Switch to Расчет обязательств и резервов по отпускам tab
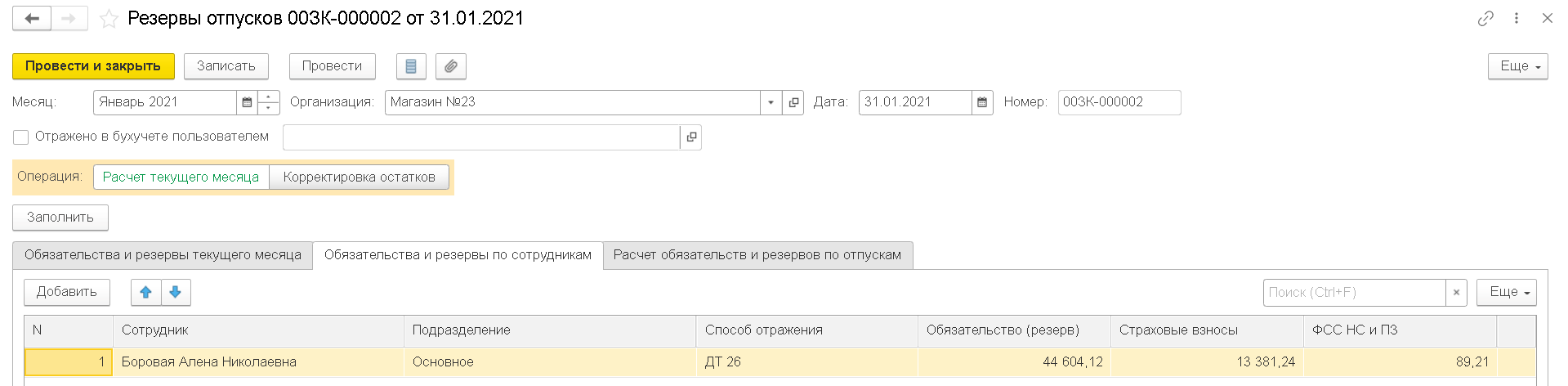 pyautogui.click(x=757, y=255)
